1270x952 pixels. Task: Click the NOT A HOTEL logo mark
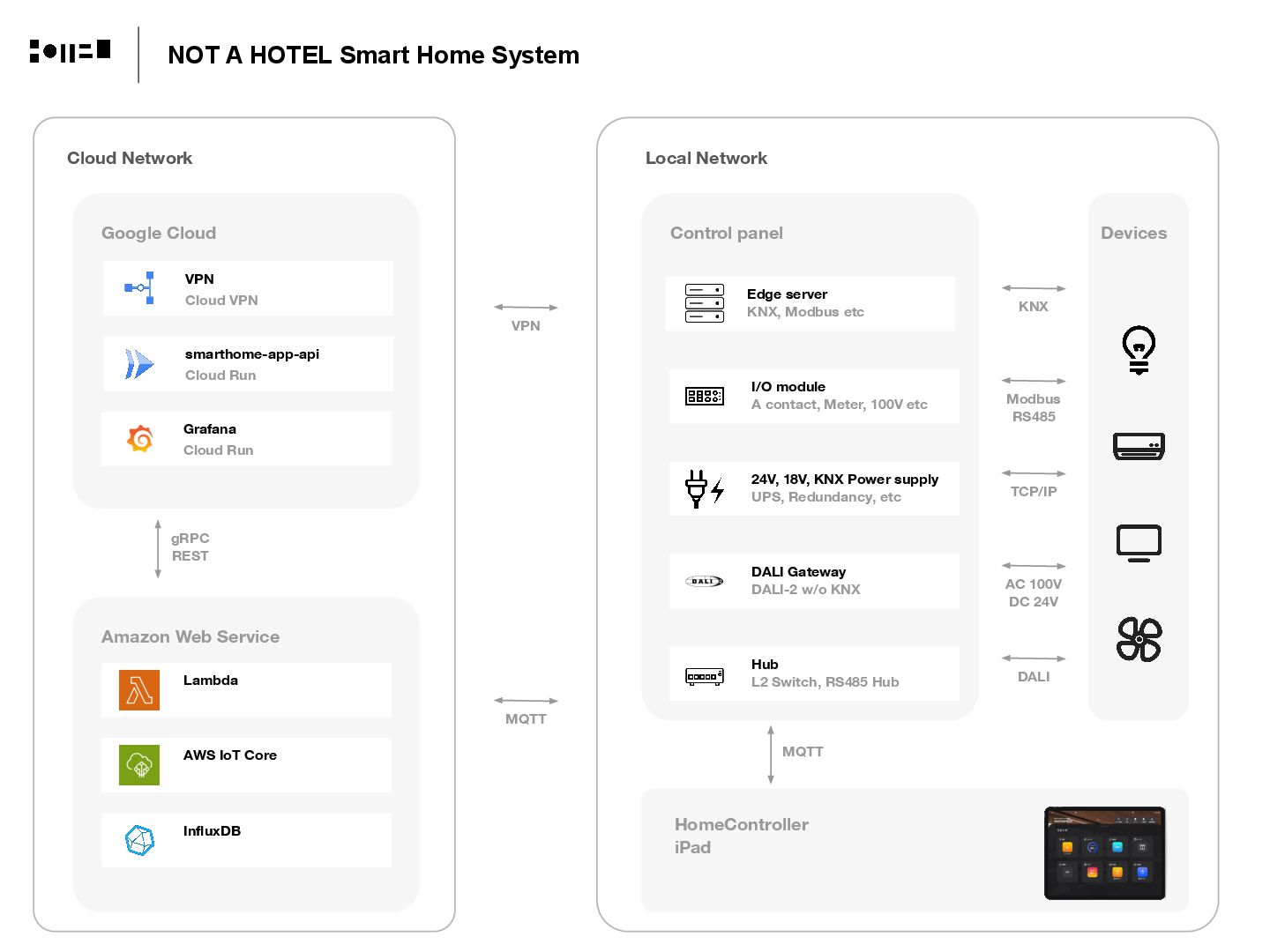(70, 51)
